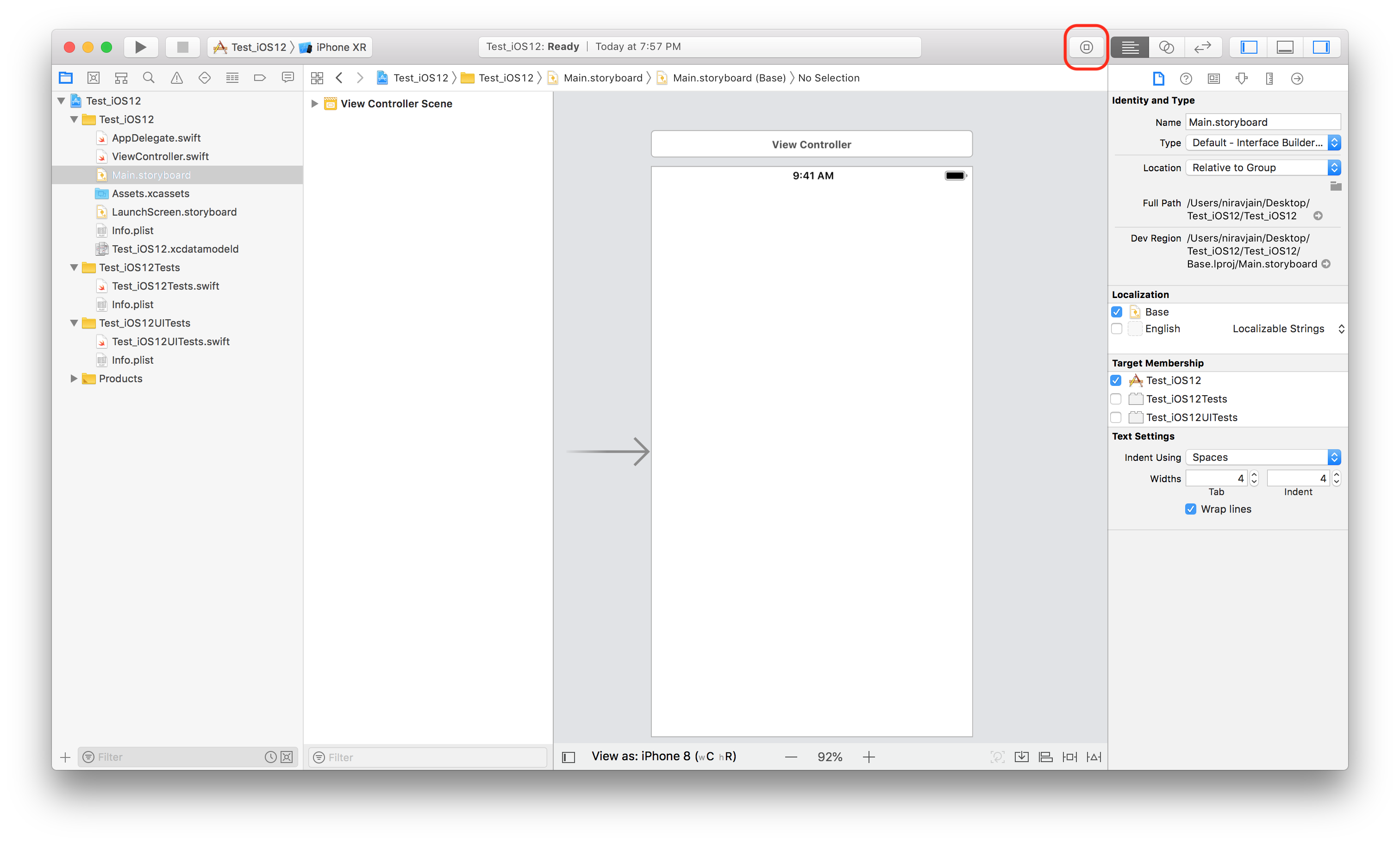Open the Quick Help inspector
The image size is (1400, 844).
(1186, 78)
